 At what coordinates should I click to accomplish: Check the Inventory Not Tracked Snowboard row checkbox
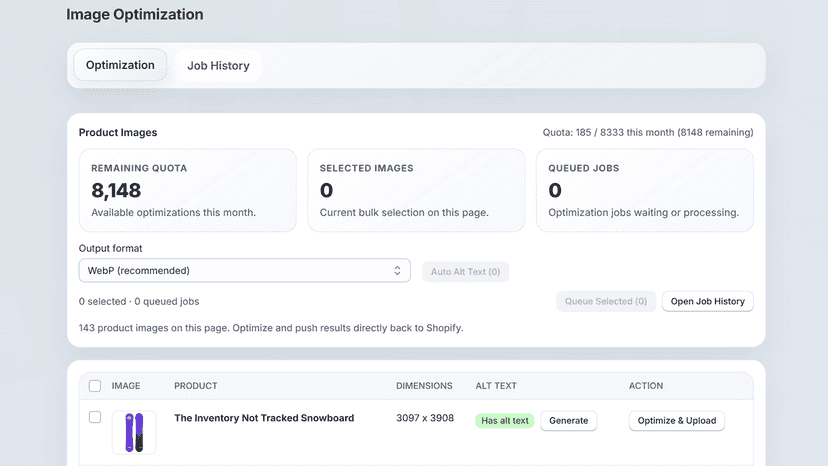(x=95, y=417)
